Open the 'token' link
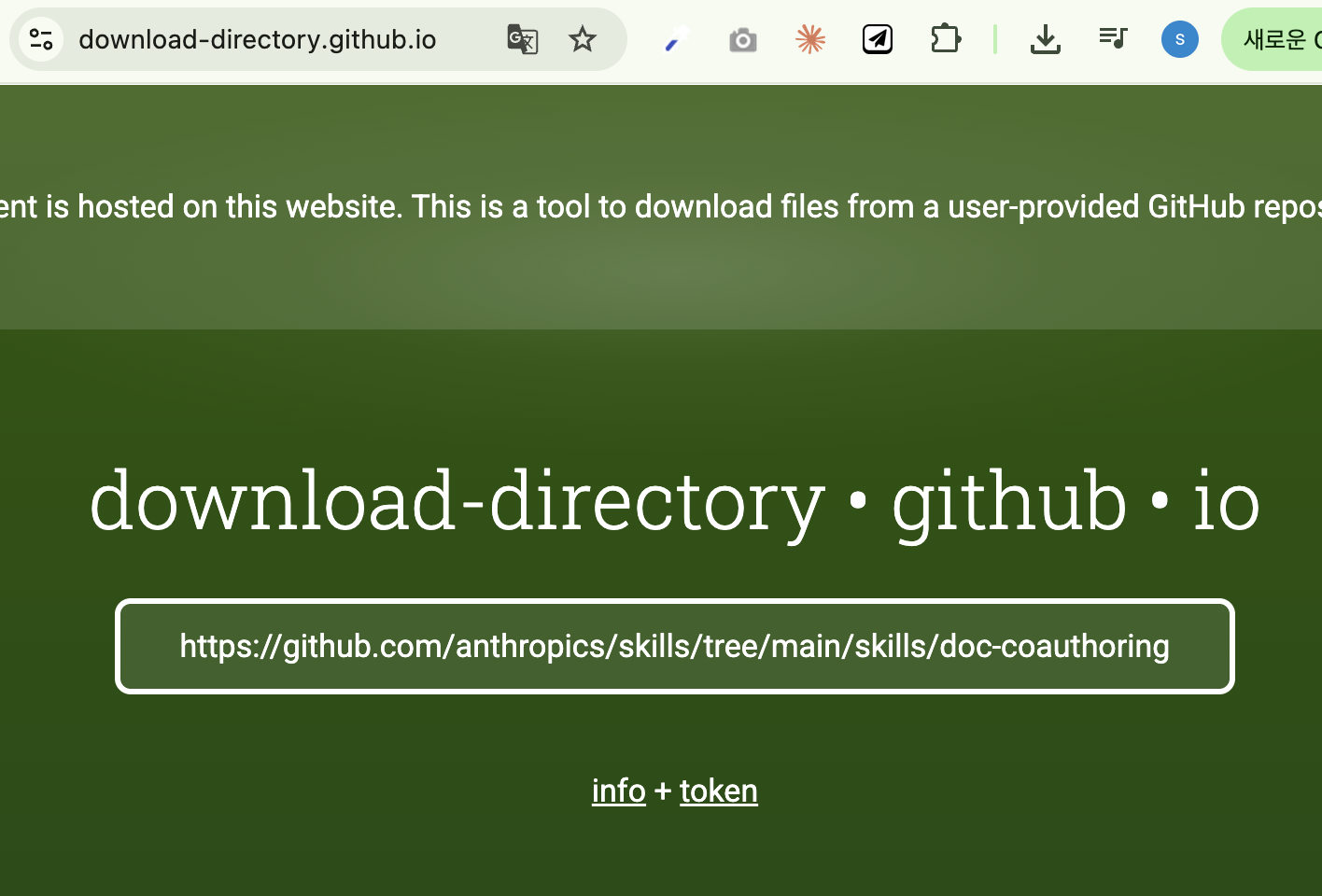 pos(718,791)
